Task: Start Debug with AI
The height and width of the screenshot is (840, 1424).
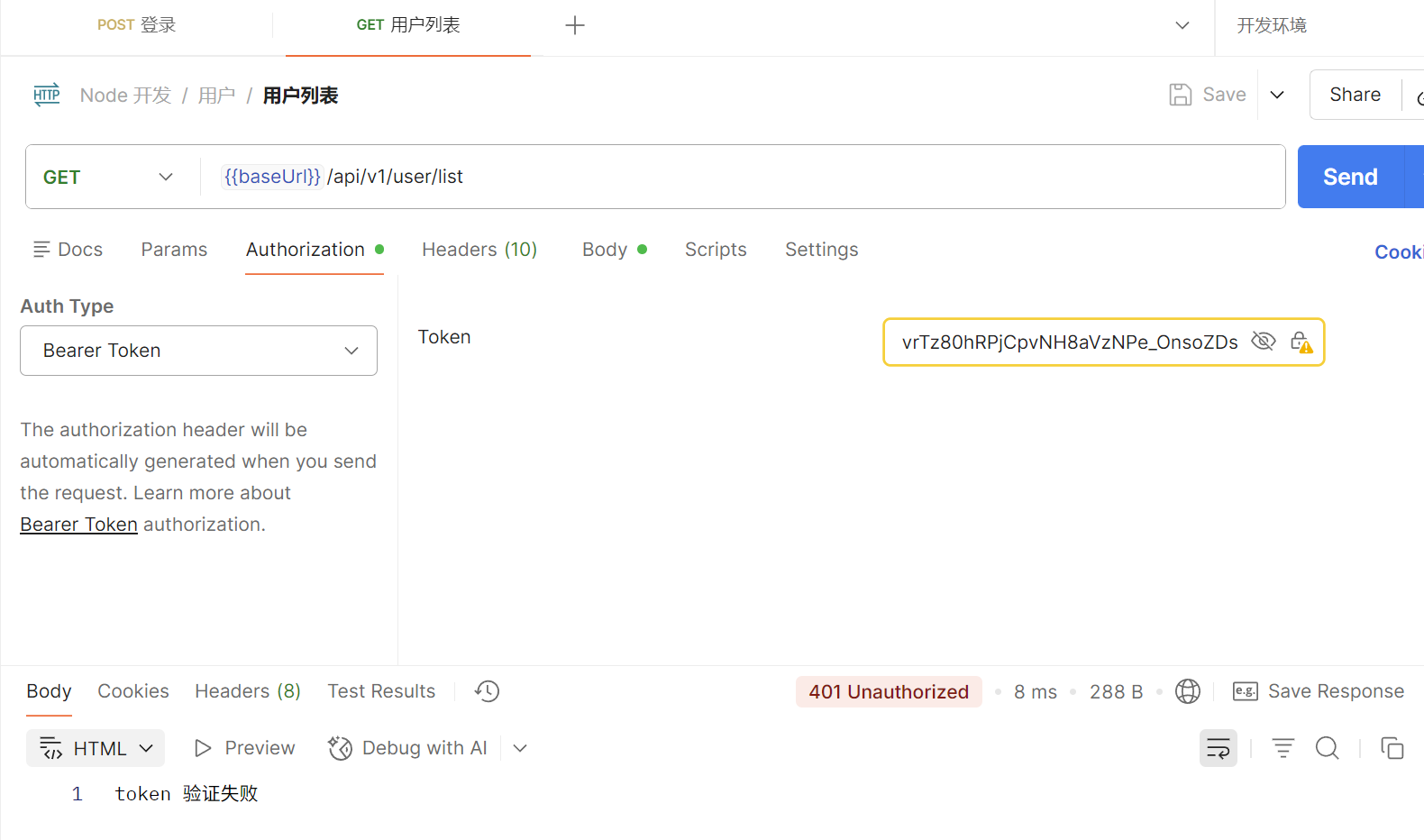Action: click(x=407, y=748)
